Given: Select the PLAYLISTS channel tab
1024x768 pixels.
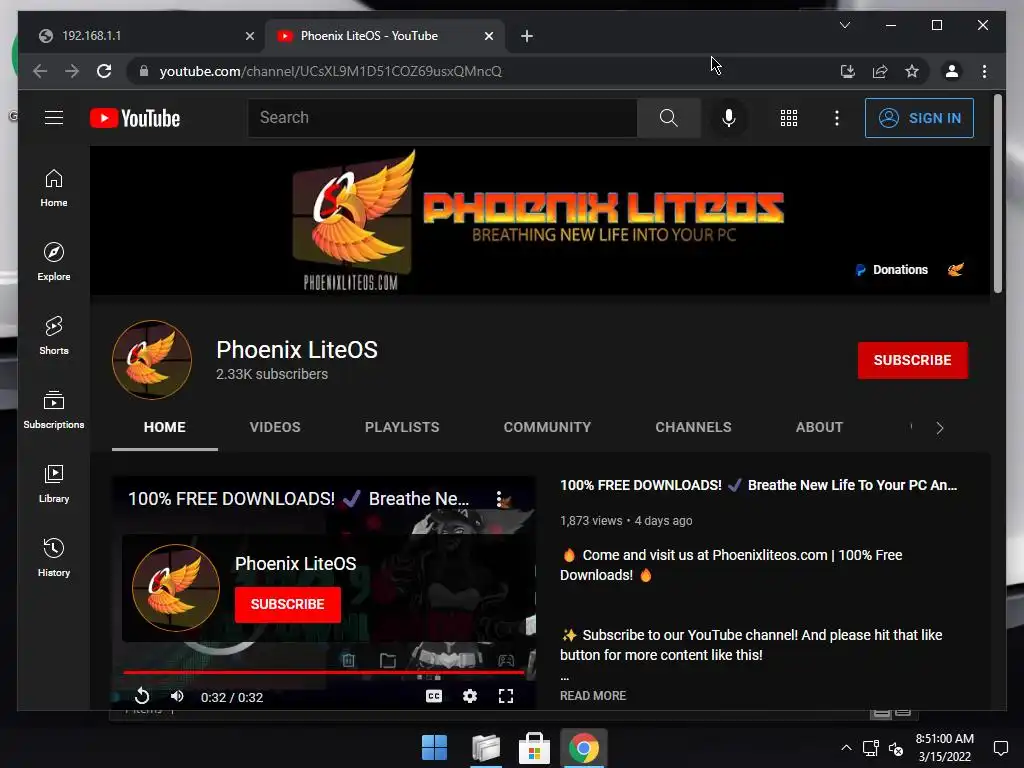Looking at the screenshot, I should coord(402,427).
